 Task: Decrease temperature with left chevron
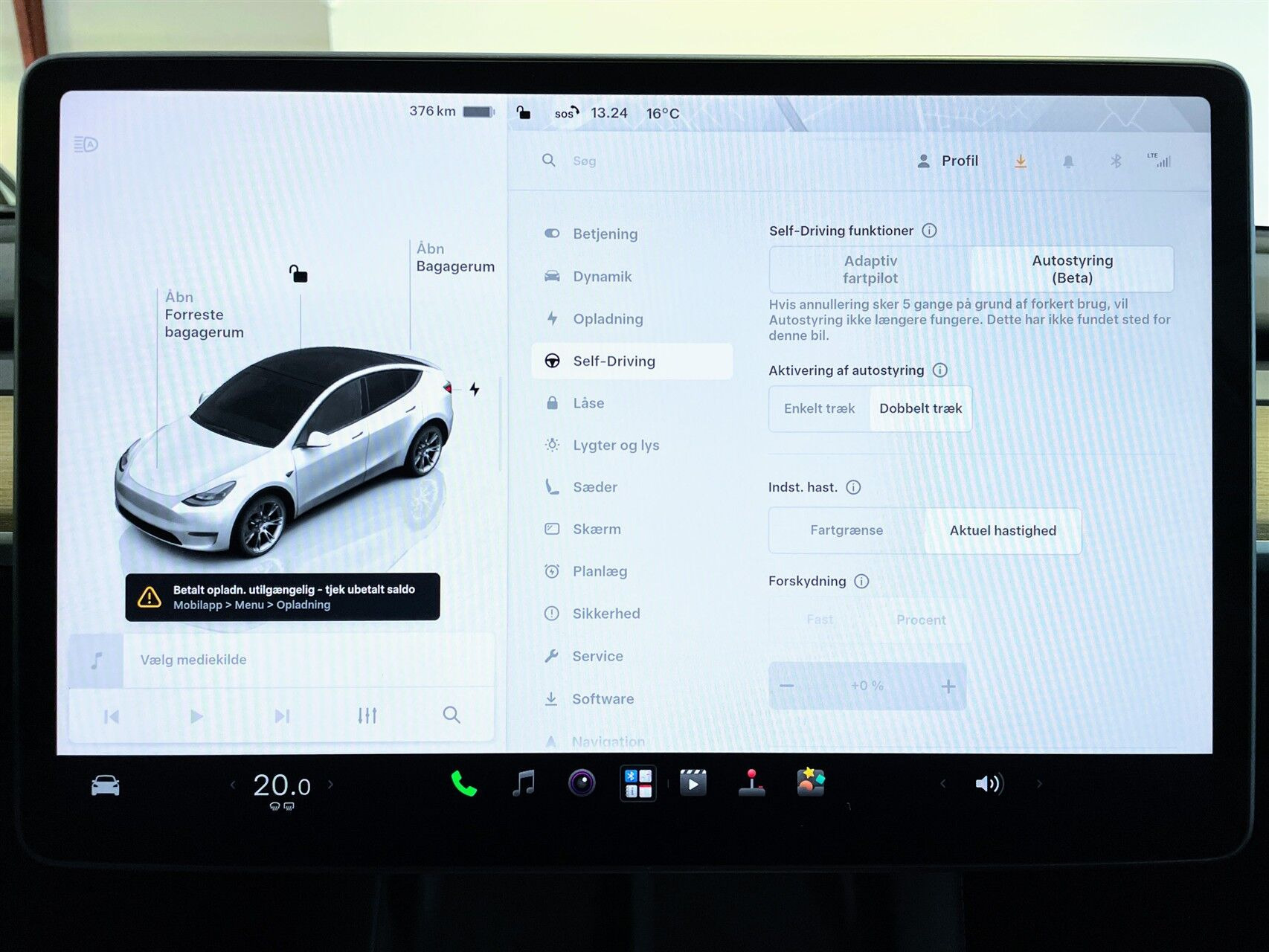click(x=233, y=785)
